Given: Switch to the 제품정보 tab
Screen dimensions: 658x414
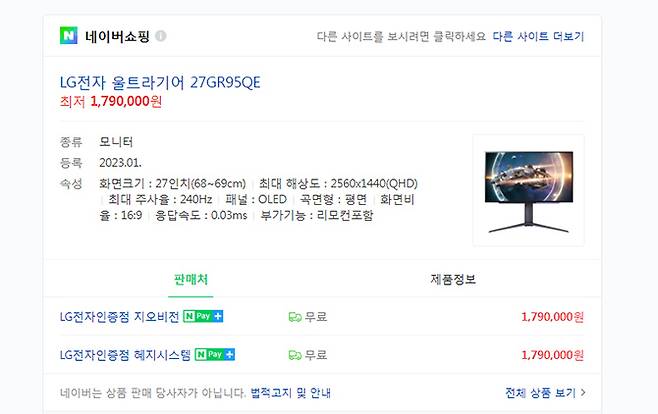Looking at the screenshot, I should pos(453,279).
